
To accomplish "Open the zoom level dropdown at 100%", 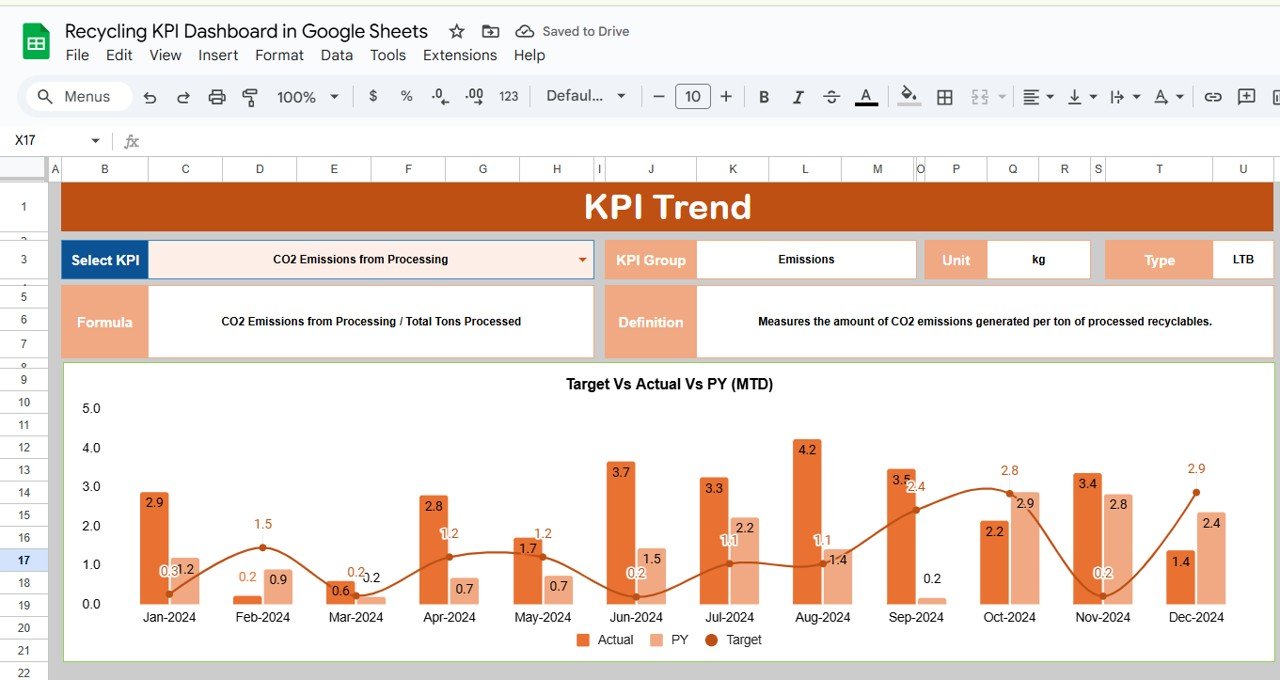I will tap(308, 97).
